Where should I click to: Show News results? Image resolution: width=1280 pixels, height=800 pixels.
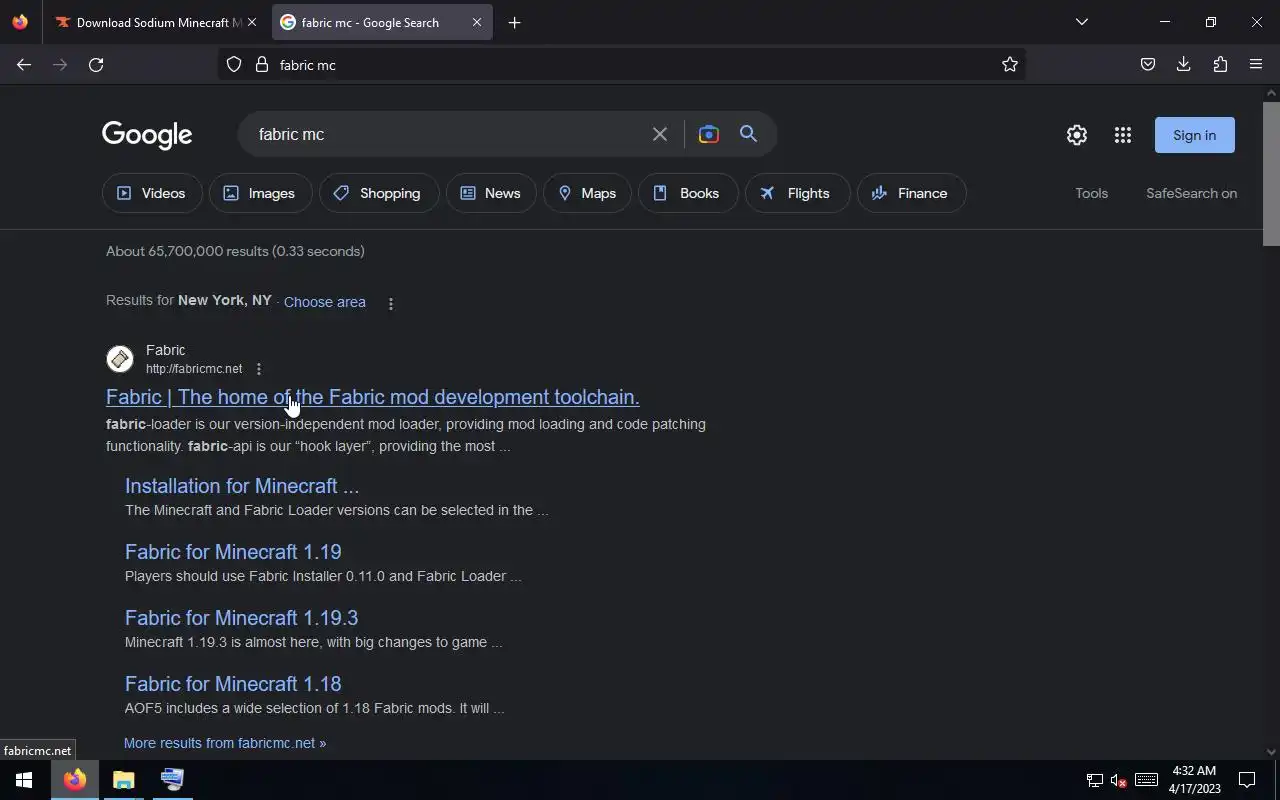491,193
